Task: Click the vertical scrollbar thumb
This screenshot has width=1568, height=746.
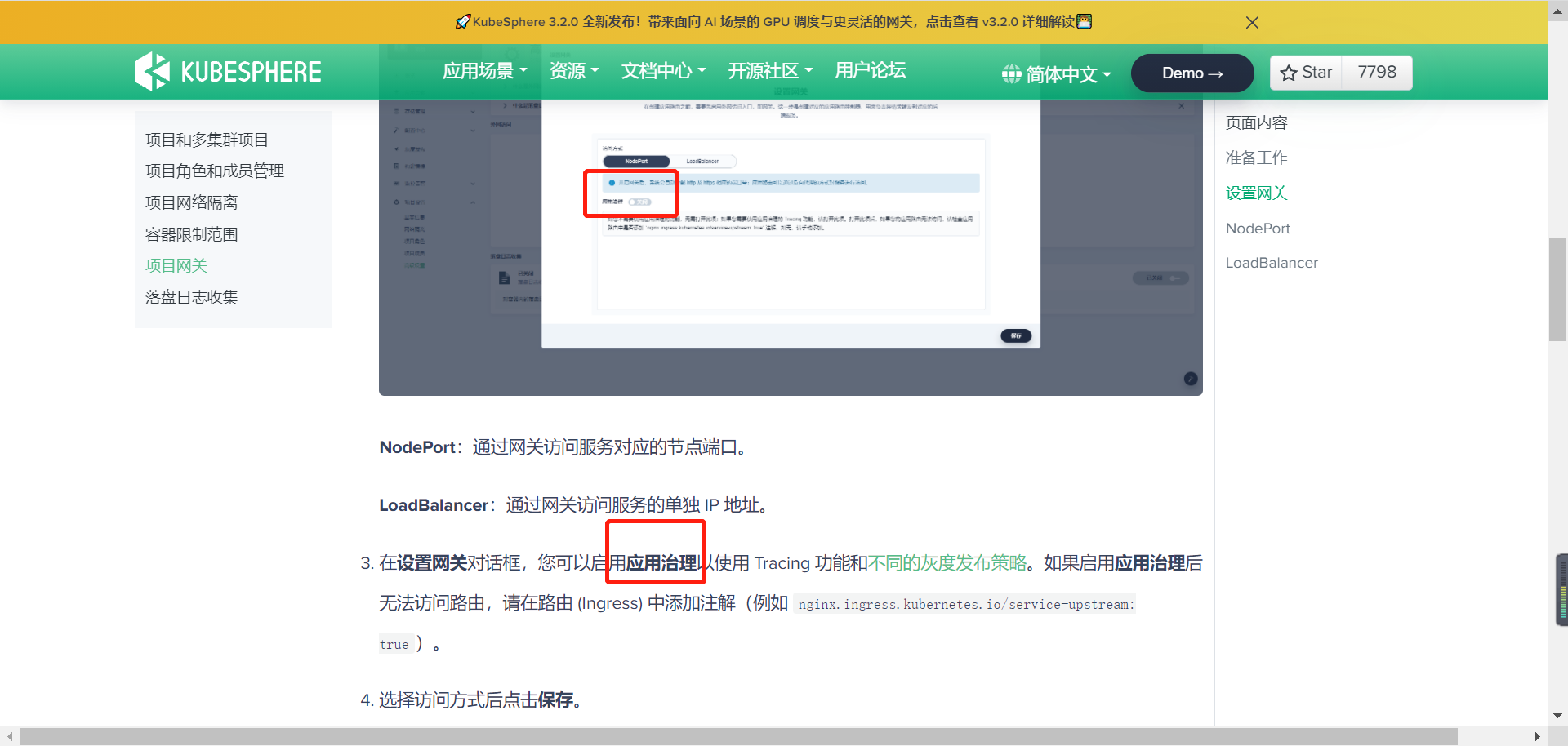Action: coord(1557,289)
